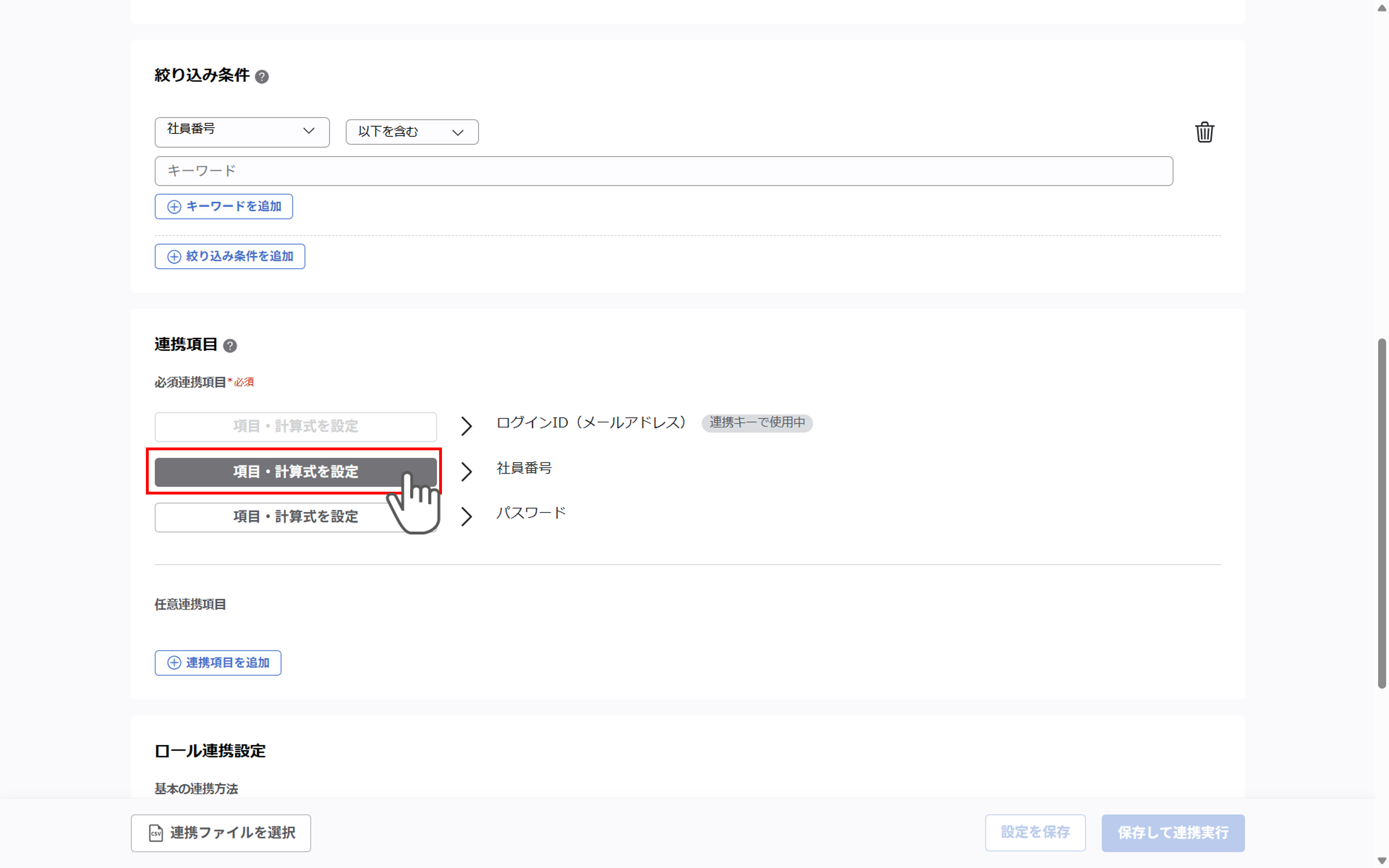Click the ロール連携設定 heading

[210, 752]
